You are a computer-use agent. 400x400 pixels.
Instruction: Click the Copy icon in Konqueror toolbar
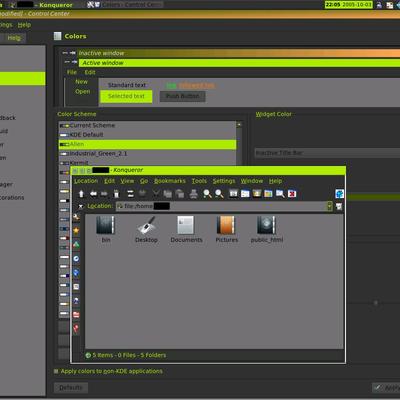pyautogui.click(x=167, y=194)
